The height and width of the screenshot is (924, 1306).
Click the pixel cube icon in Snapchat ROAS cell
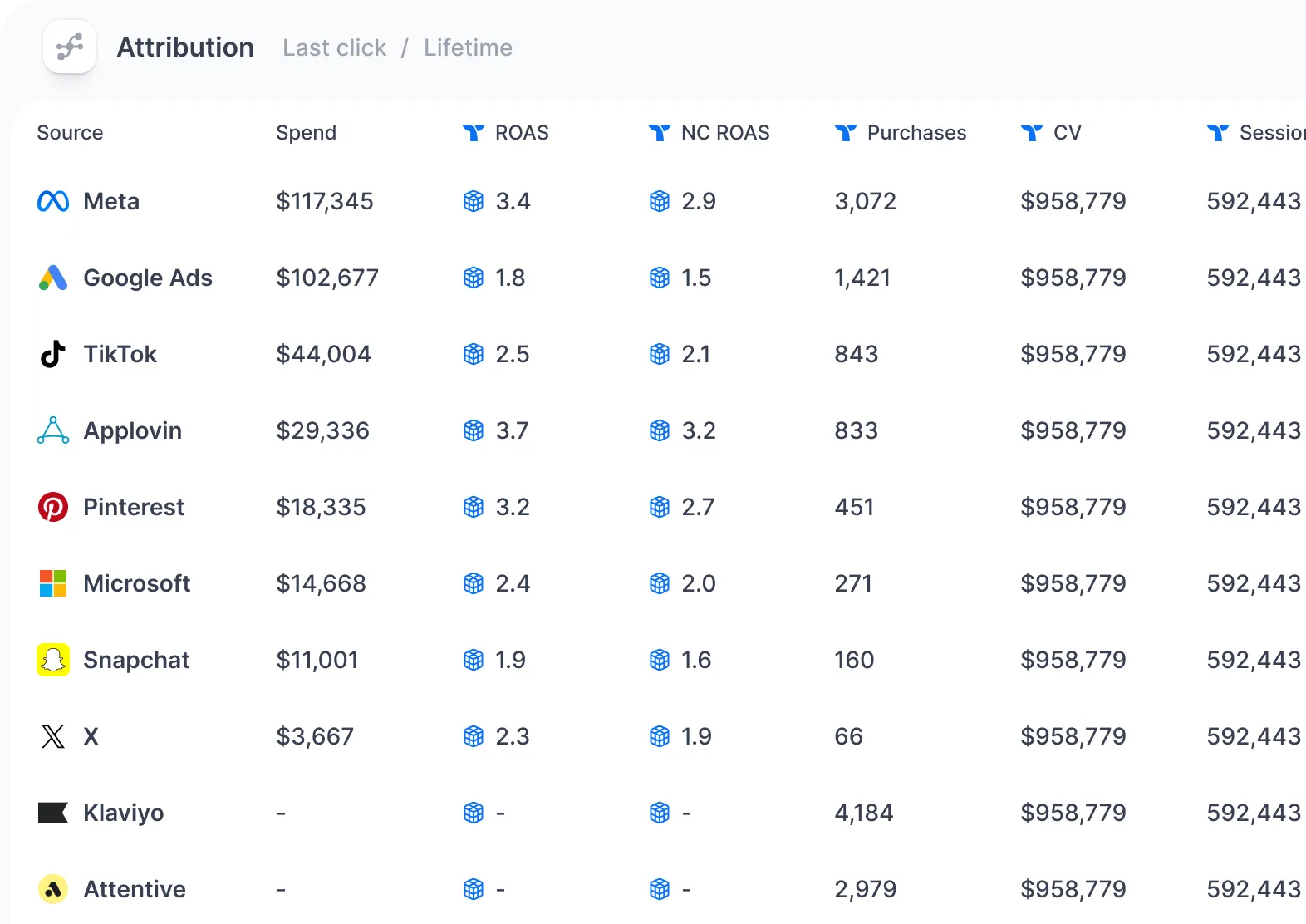tap(474, 660)
